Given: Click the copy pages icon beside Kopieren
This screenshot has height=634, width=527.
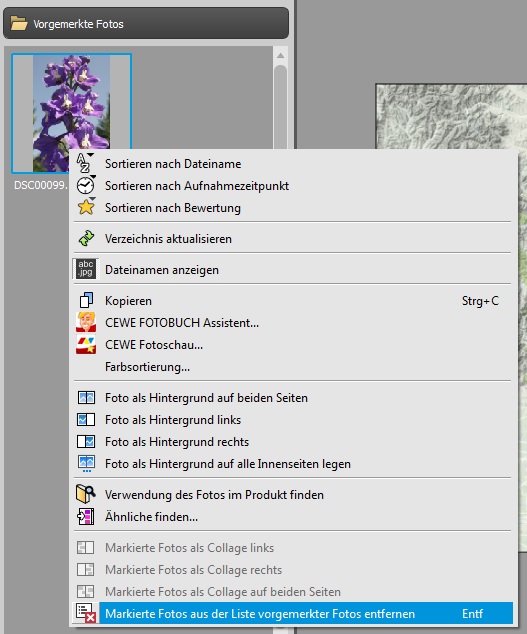Looking at the screenshot, I should pos(86,300).
